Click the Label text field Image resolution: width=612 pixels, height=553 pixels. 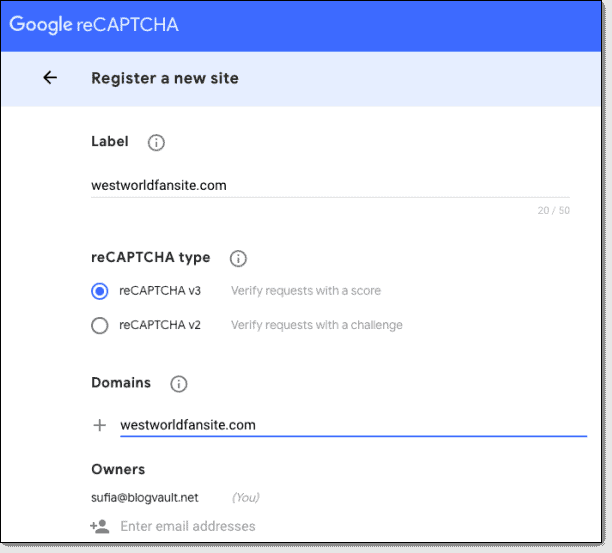click(x=330, y=185)
